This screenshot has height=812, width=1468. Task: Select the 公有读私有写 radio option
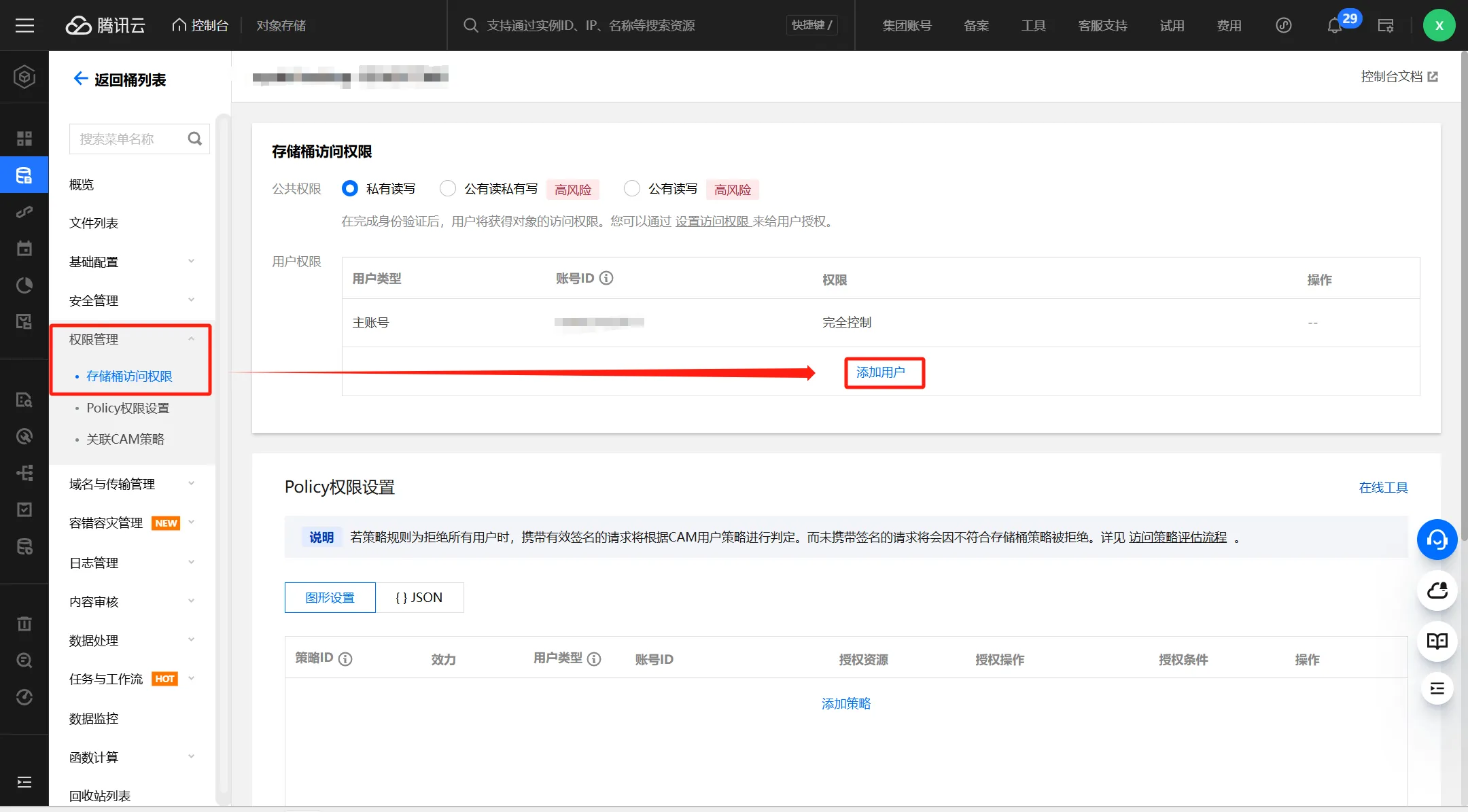point(448,188)
